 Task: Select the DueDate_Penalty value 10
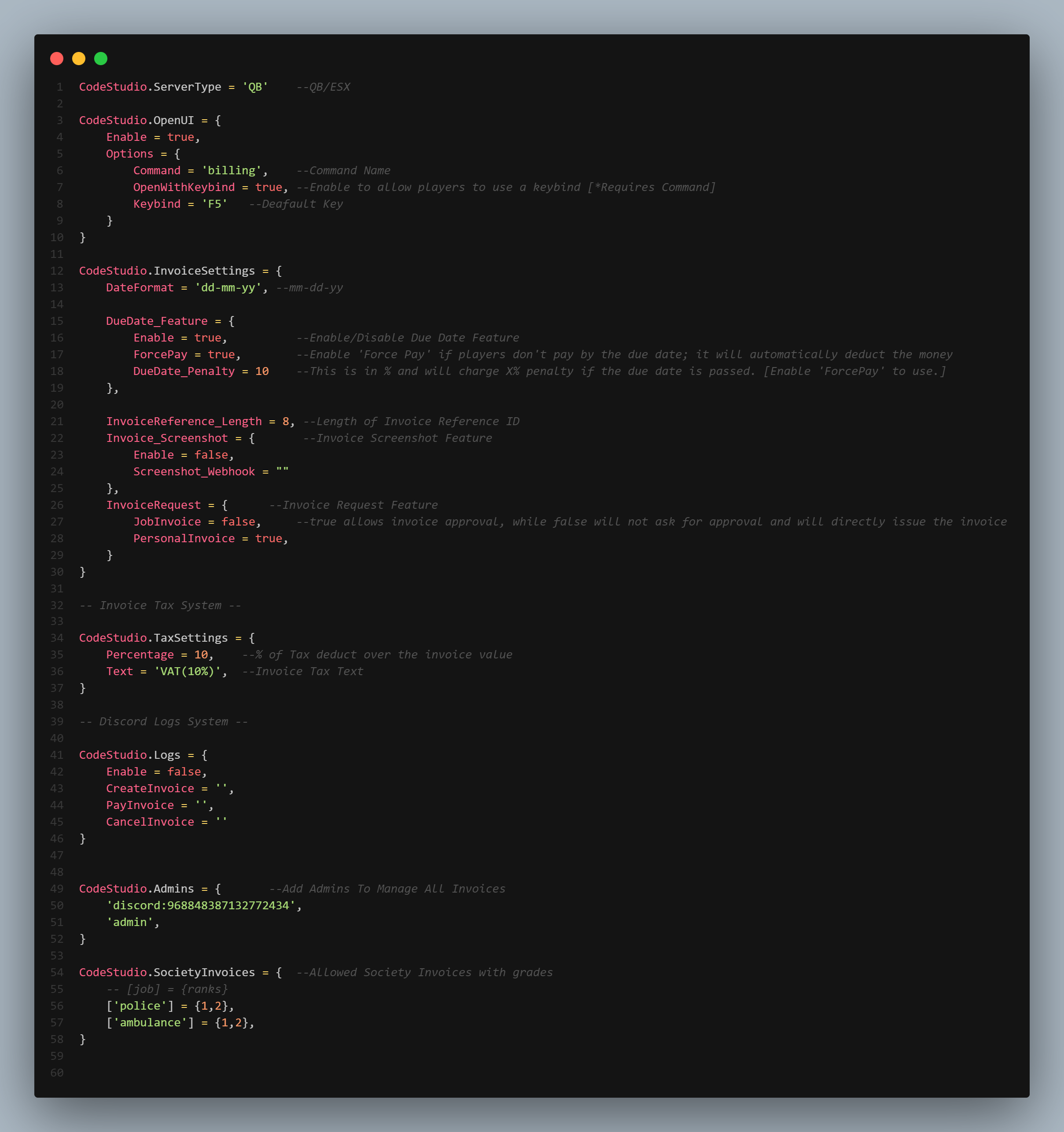point(262,371)
